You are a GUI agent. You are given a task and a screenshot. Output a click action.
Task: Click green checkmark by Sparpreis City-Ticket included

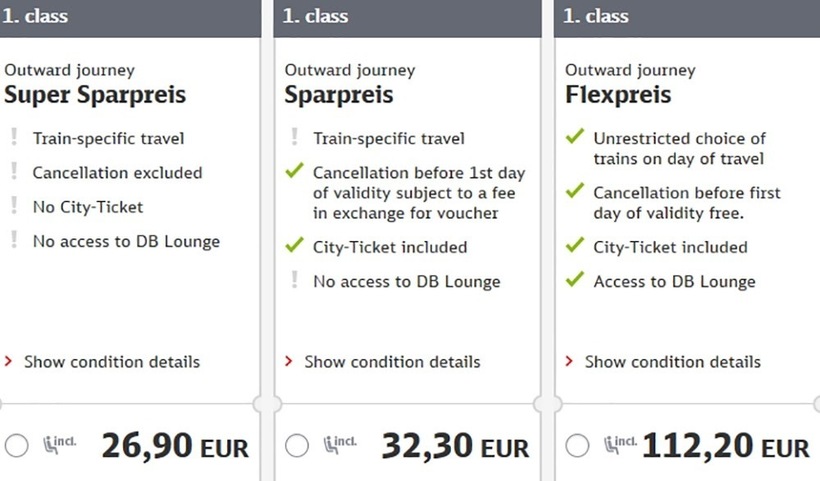point(294,246)
